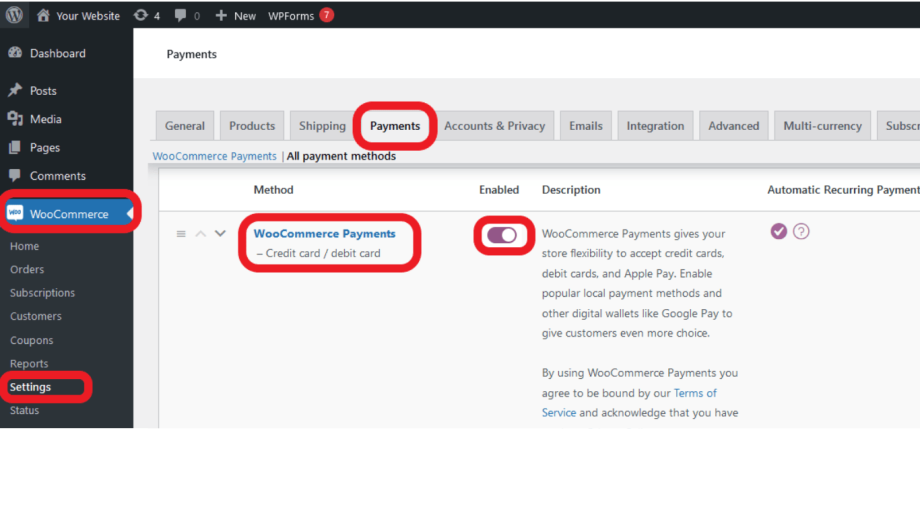Switch to Accounts & Privacy tab
This screenshot has width=920, height=517.
coord(495,126)
